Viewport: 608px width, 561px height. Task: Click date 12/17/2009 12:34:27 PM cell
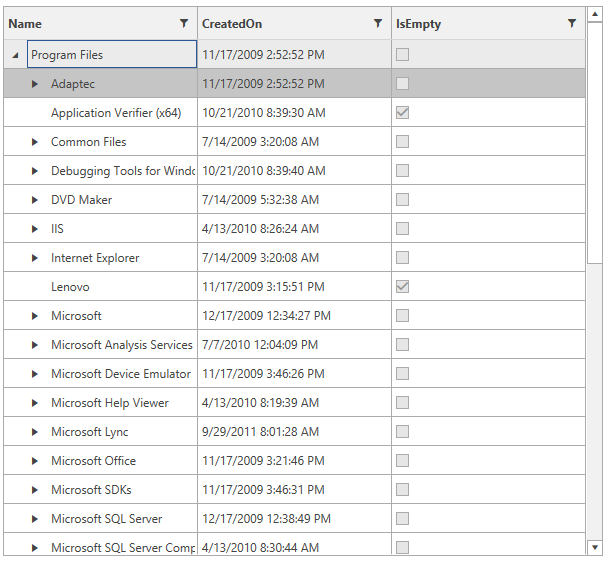(x=294, y=316)
